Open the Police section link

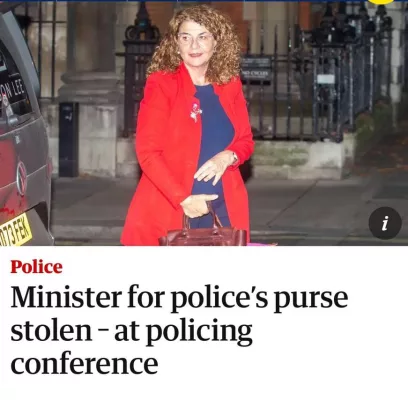(x=36, y=267)
